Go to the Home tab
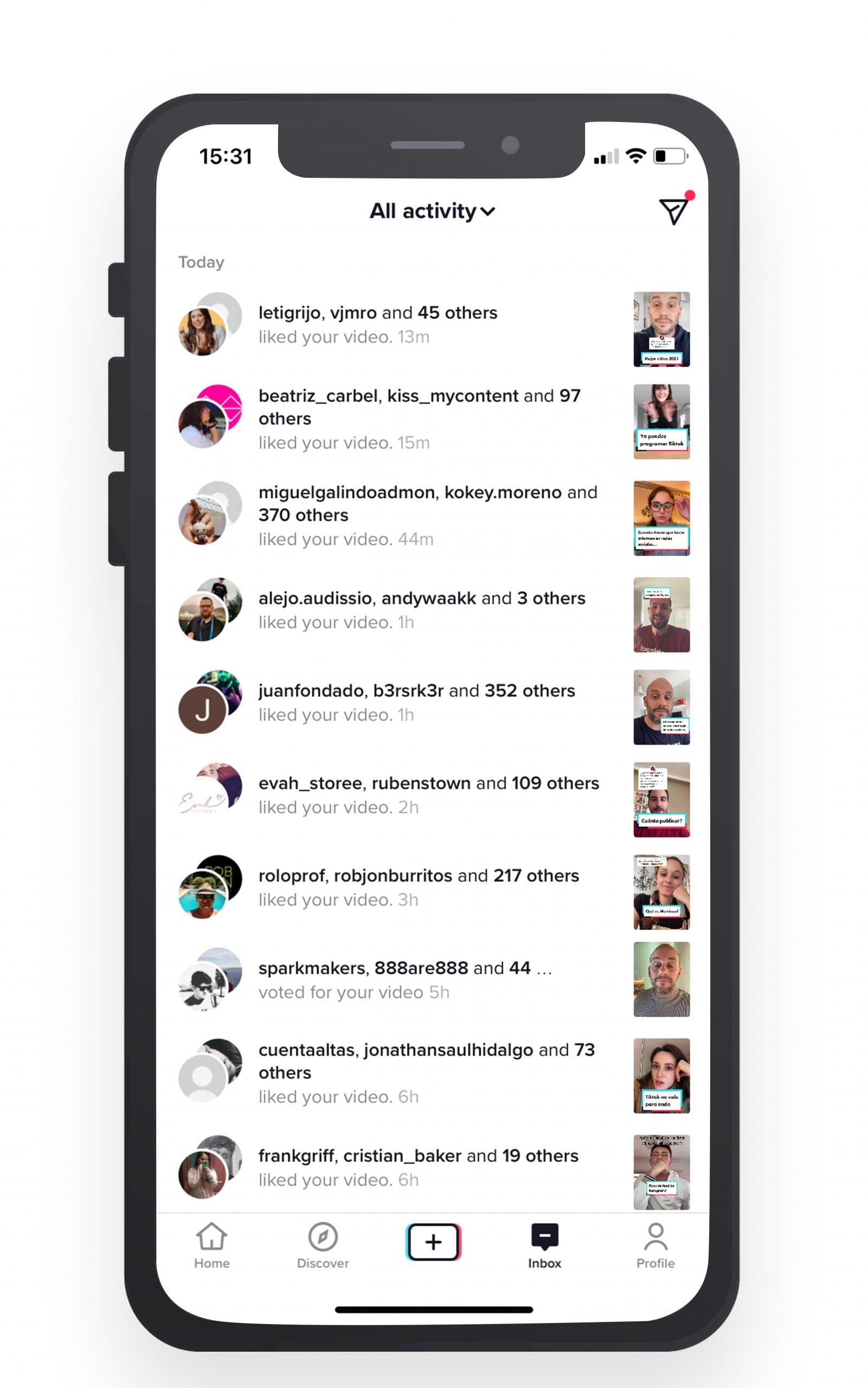Image resolution: width=868 pixels, height=1388 pixels. tap(211, 1244)
